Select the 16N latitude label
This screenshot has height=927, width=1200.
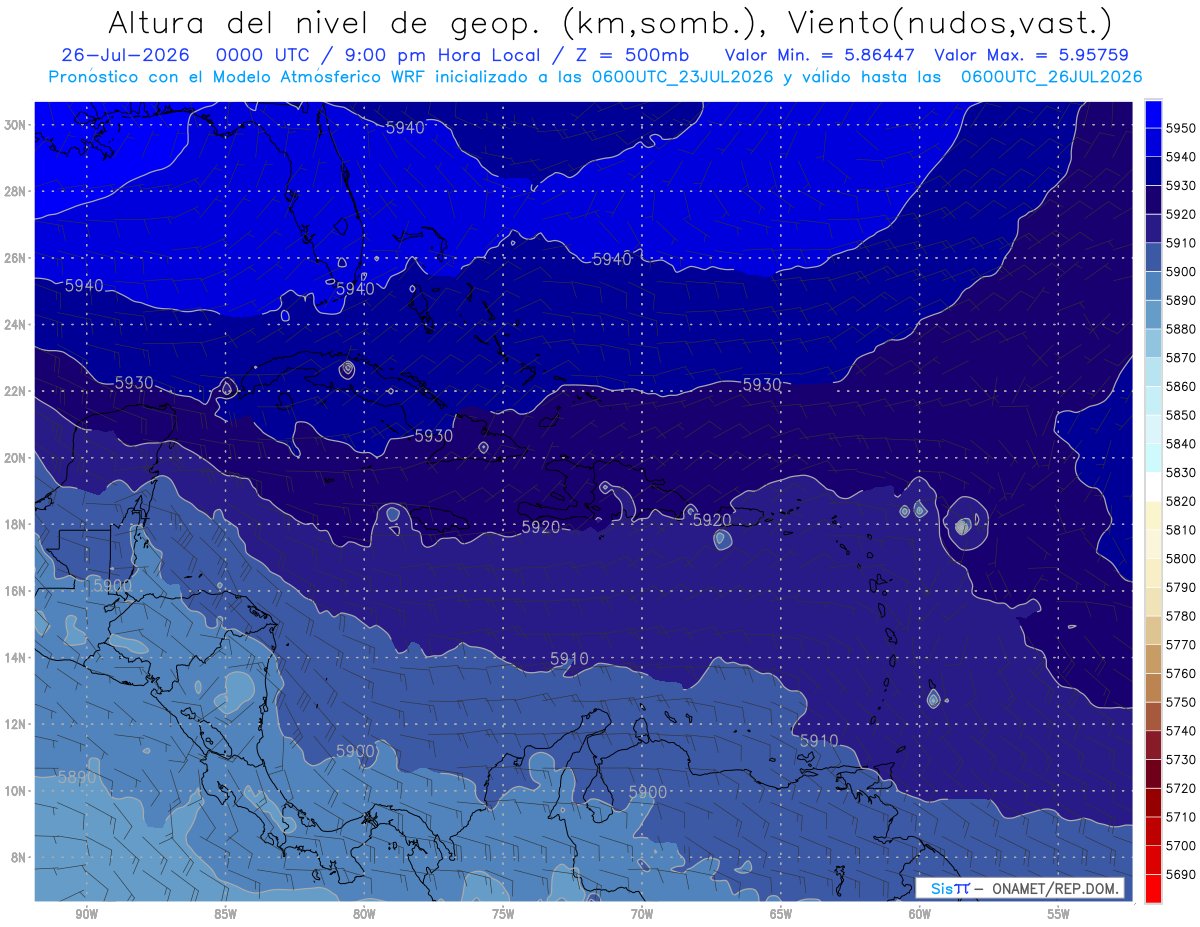point(14,591)
